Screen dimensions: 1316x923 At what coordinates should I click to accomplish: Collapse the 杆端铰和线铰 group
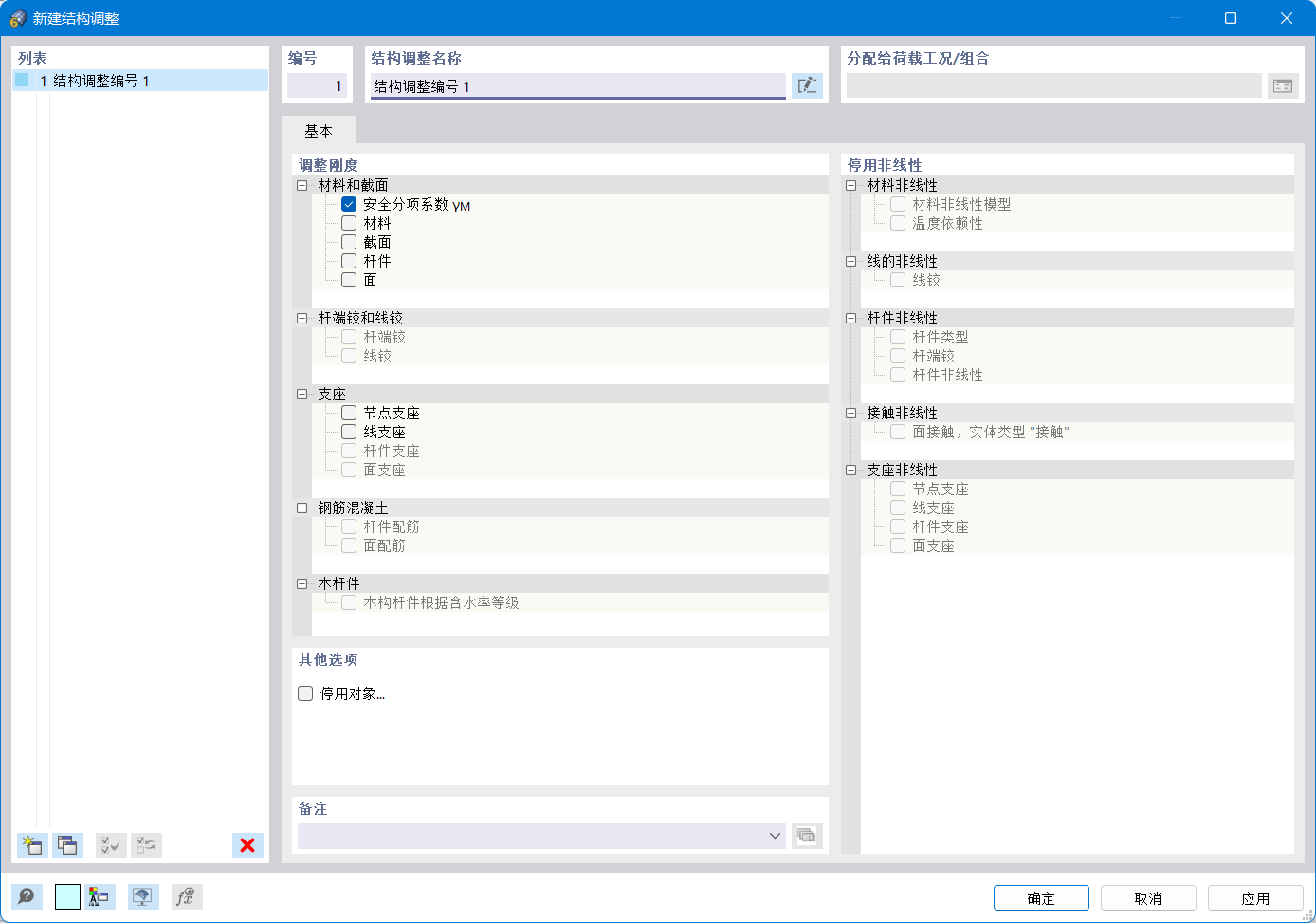click(x=302, y=318)
